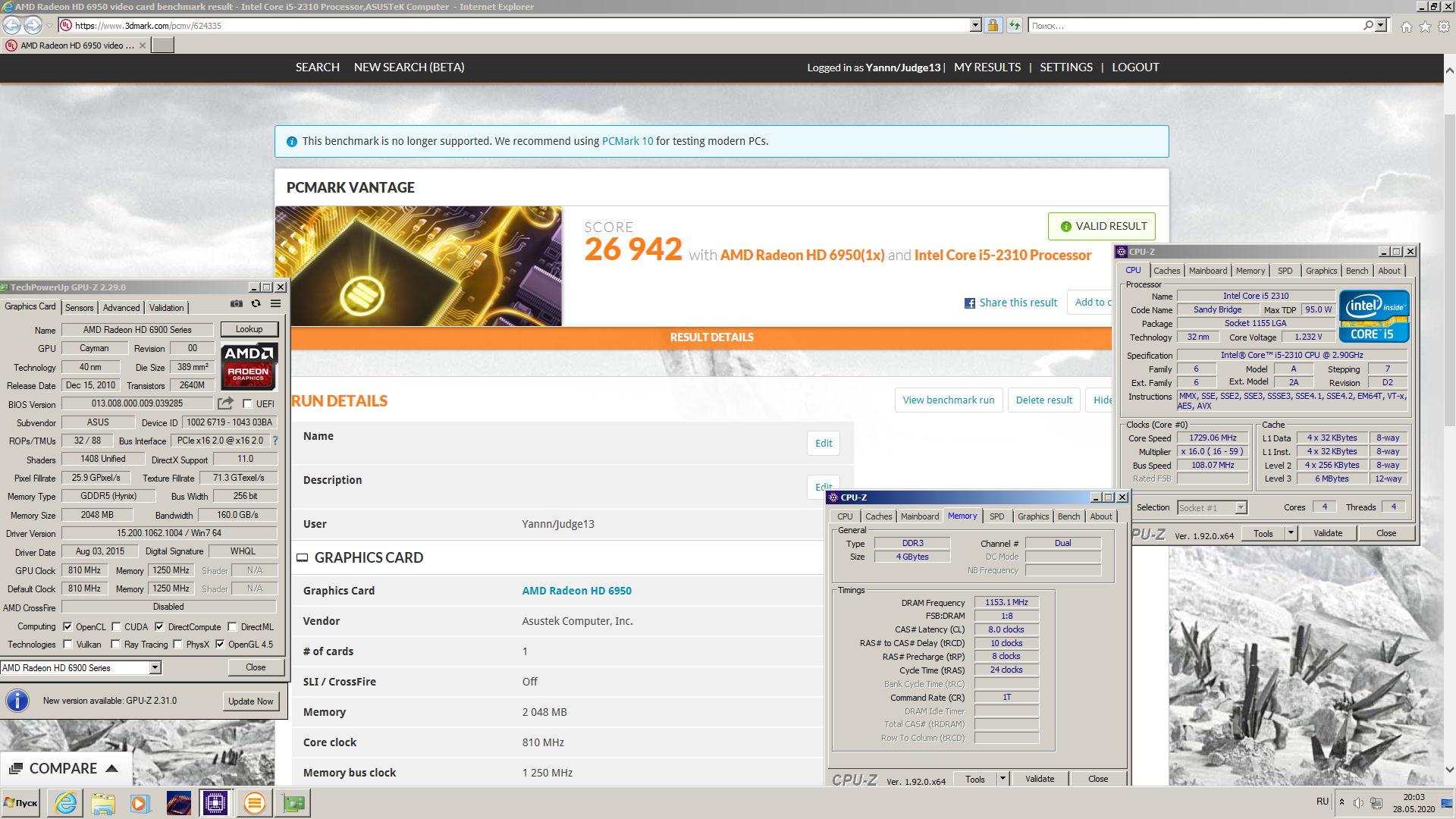
Task: Switch to the Sensors tab in GPU-Z
Action: (80, 308)
